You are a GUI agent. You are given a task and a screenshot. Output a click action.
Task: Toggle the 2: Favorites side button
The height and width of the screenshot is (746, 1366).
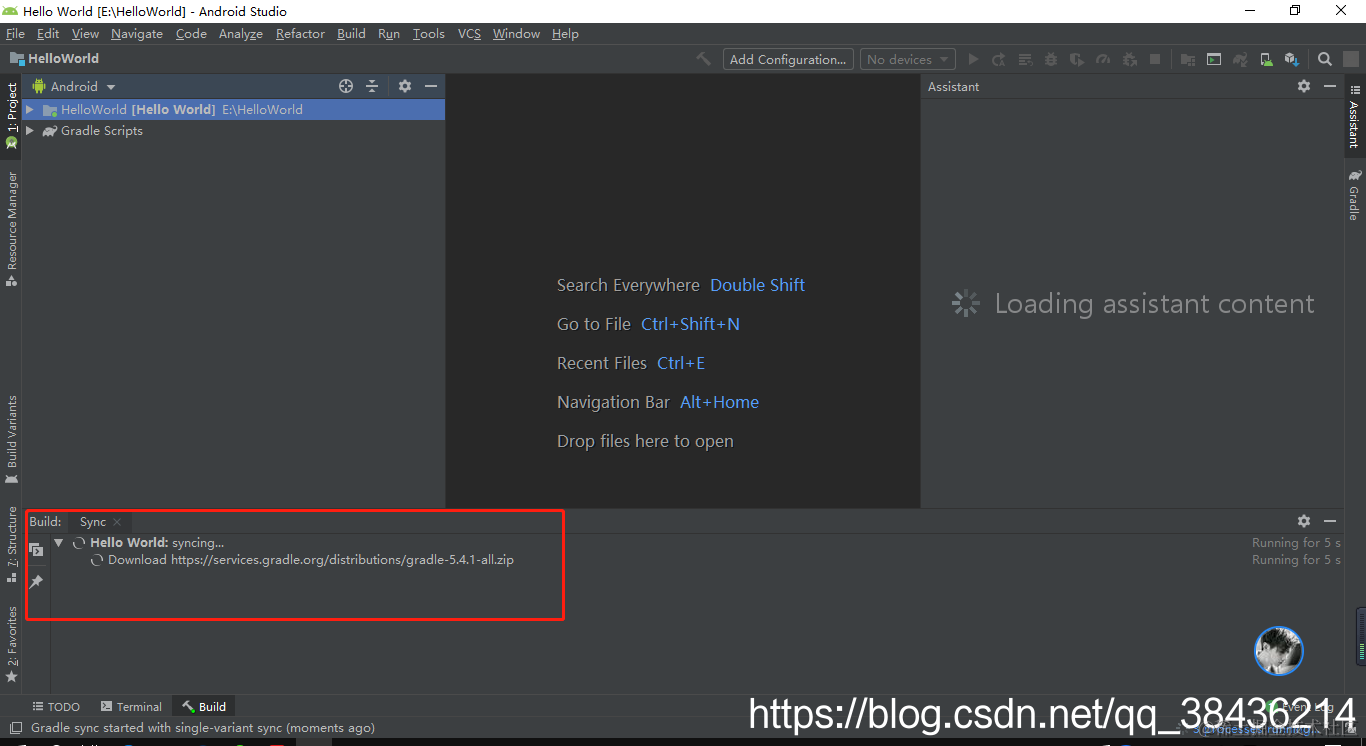(12, 645)
